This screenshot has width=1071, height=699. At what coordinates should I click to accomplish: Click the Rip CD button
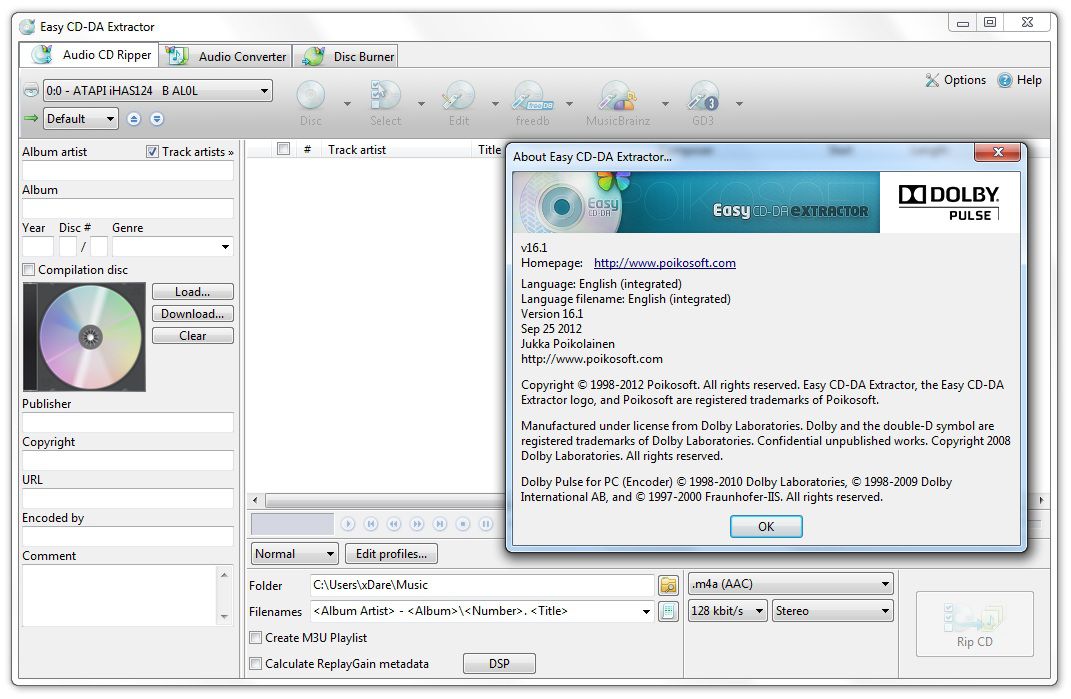pyautogui.click(x=974, y=624)
